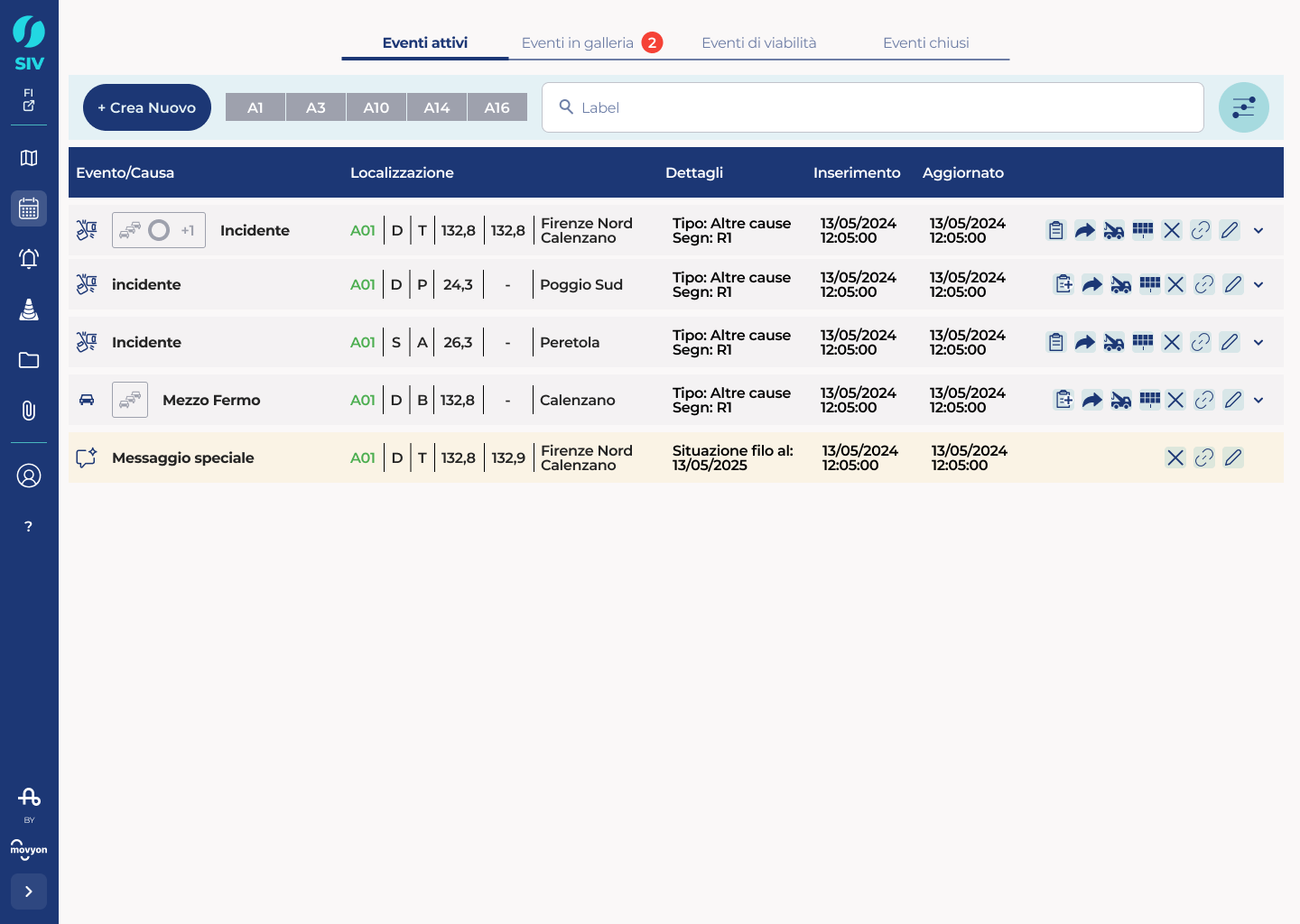The height and width of the screenshot is (924, 1300).
Task: Edit the Messaggio speciale event with pencil
Action: [x=1233, y=457]
